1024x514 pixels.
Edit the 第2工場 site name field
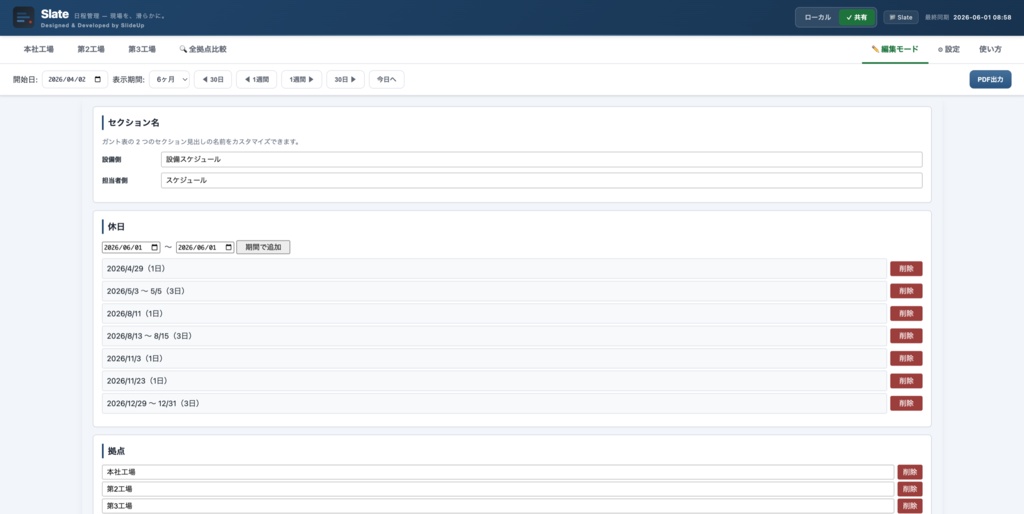tap(498, 489)
